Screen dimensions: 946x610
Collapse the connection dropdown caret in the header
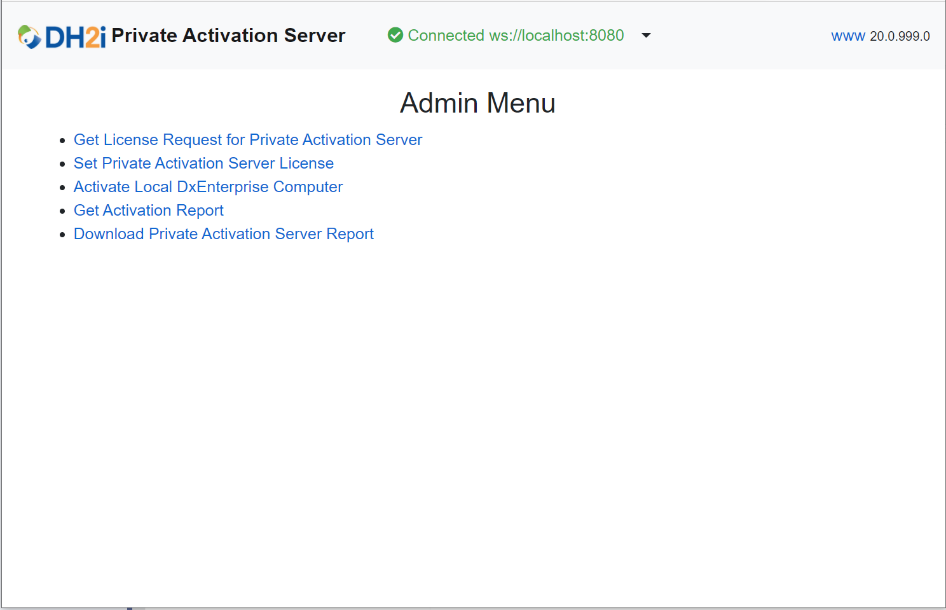[x=645, y=35]
